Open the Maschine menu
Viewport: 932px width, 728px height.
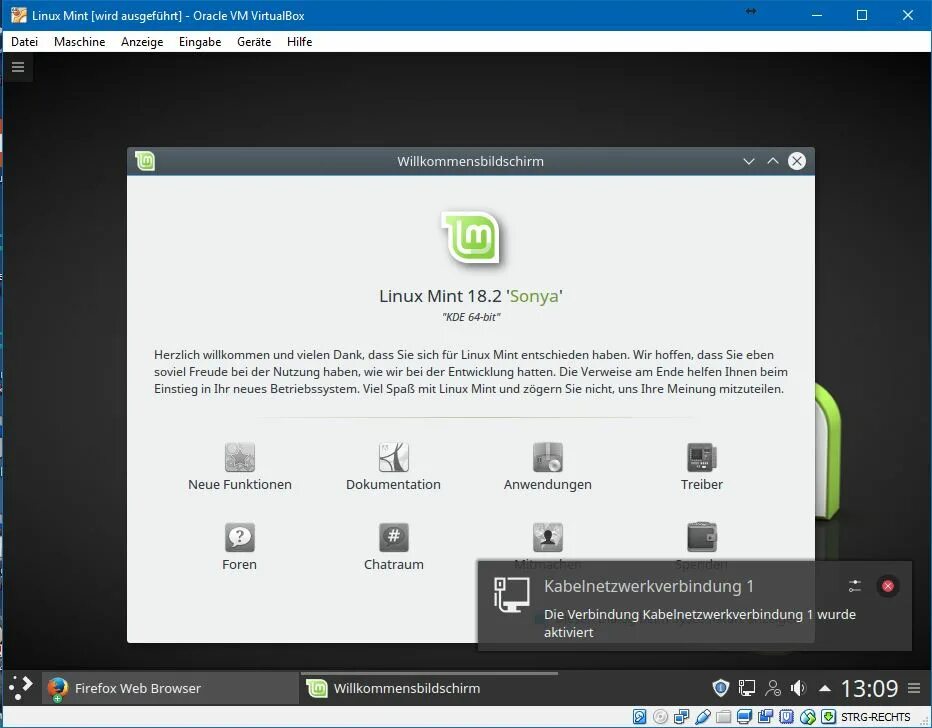coord(80,42)
